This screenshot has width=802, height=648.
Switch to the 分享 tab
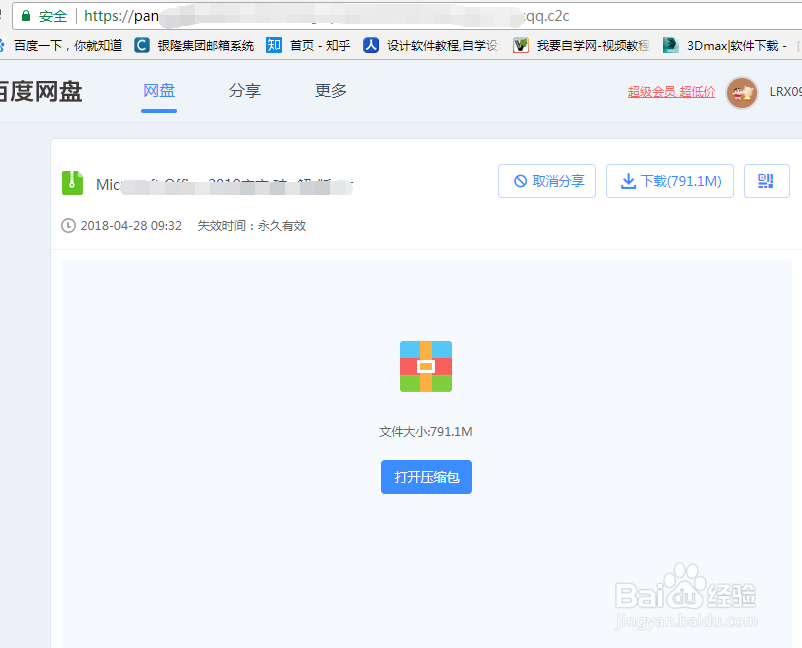click(x=245, y=90)
